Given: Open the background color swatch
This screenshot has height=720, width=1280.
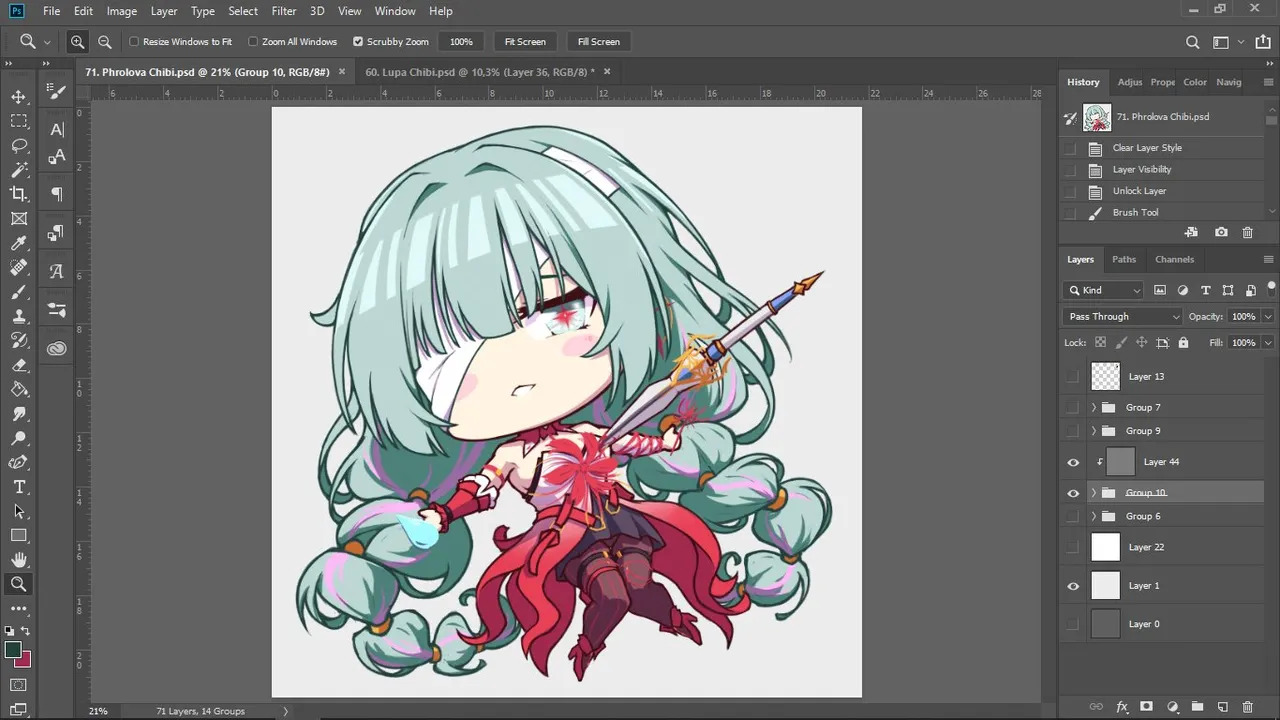Looking at the screenshot, I should coord(24,661).
